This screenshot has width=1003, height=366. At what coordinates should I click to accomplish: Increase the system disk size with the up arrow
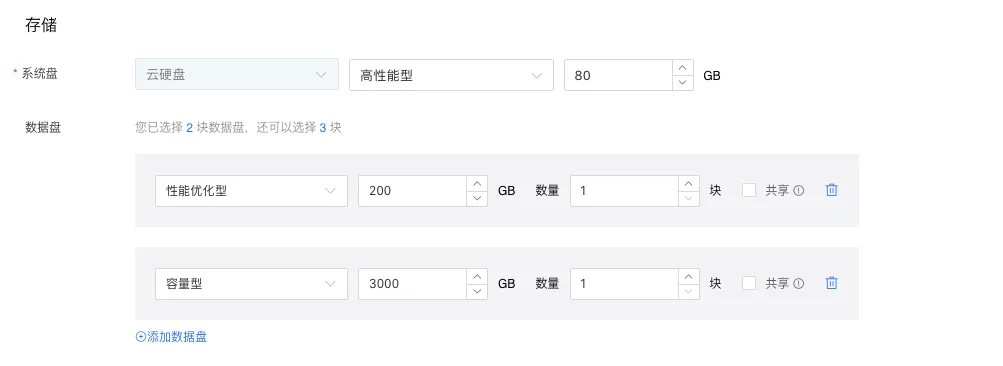683,67
